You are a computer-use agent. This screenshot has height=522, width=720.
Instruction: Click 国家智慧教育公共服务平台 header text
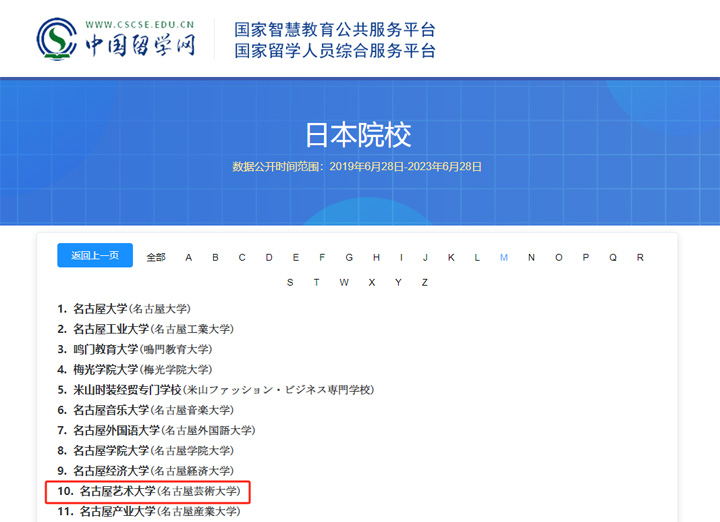(x=335, y=30)
